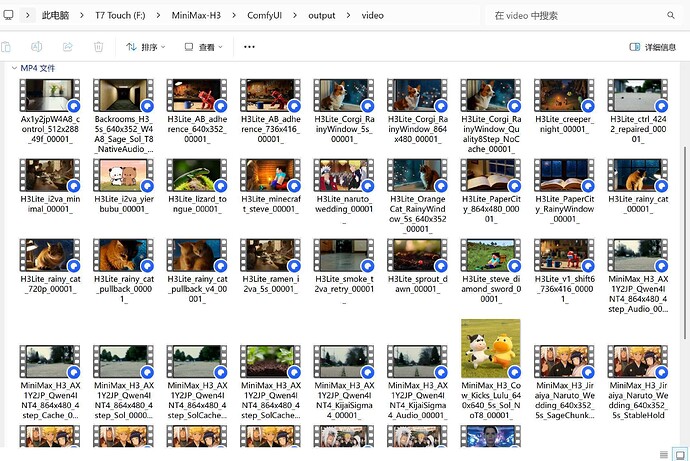Select H3Lite_rainy_cat_720p video
Viewport: 690px width, 461px height.
tap(50, 266)
